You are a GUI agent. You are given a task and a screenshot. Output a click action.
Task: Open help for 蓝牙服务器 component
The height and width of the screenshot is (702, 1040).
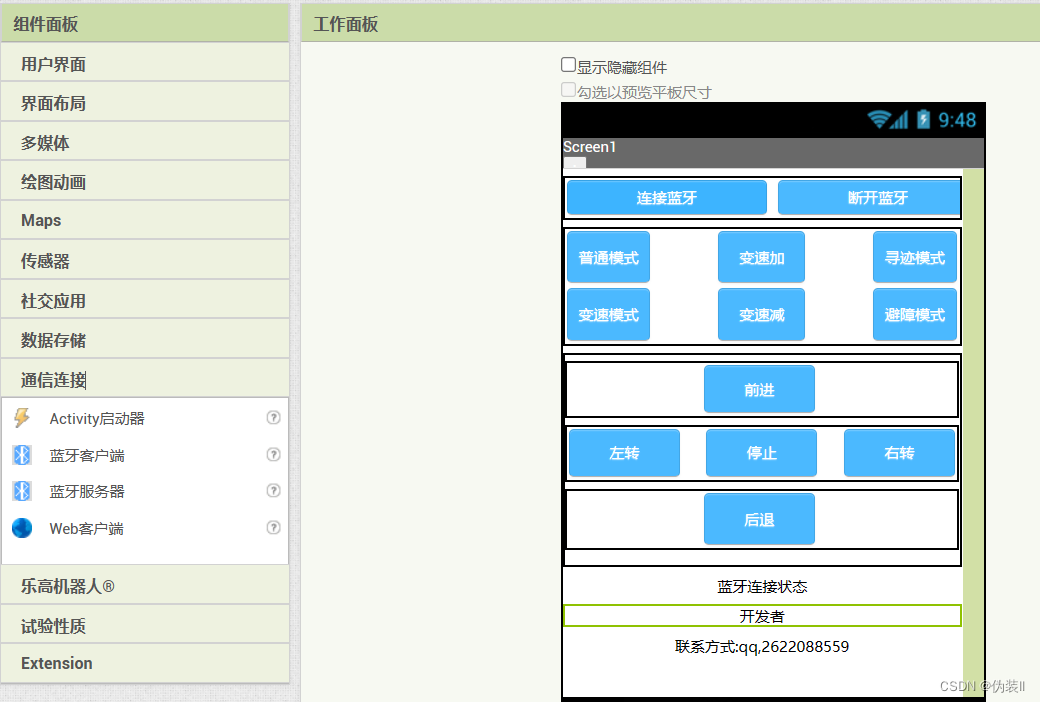pos(273,490)
